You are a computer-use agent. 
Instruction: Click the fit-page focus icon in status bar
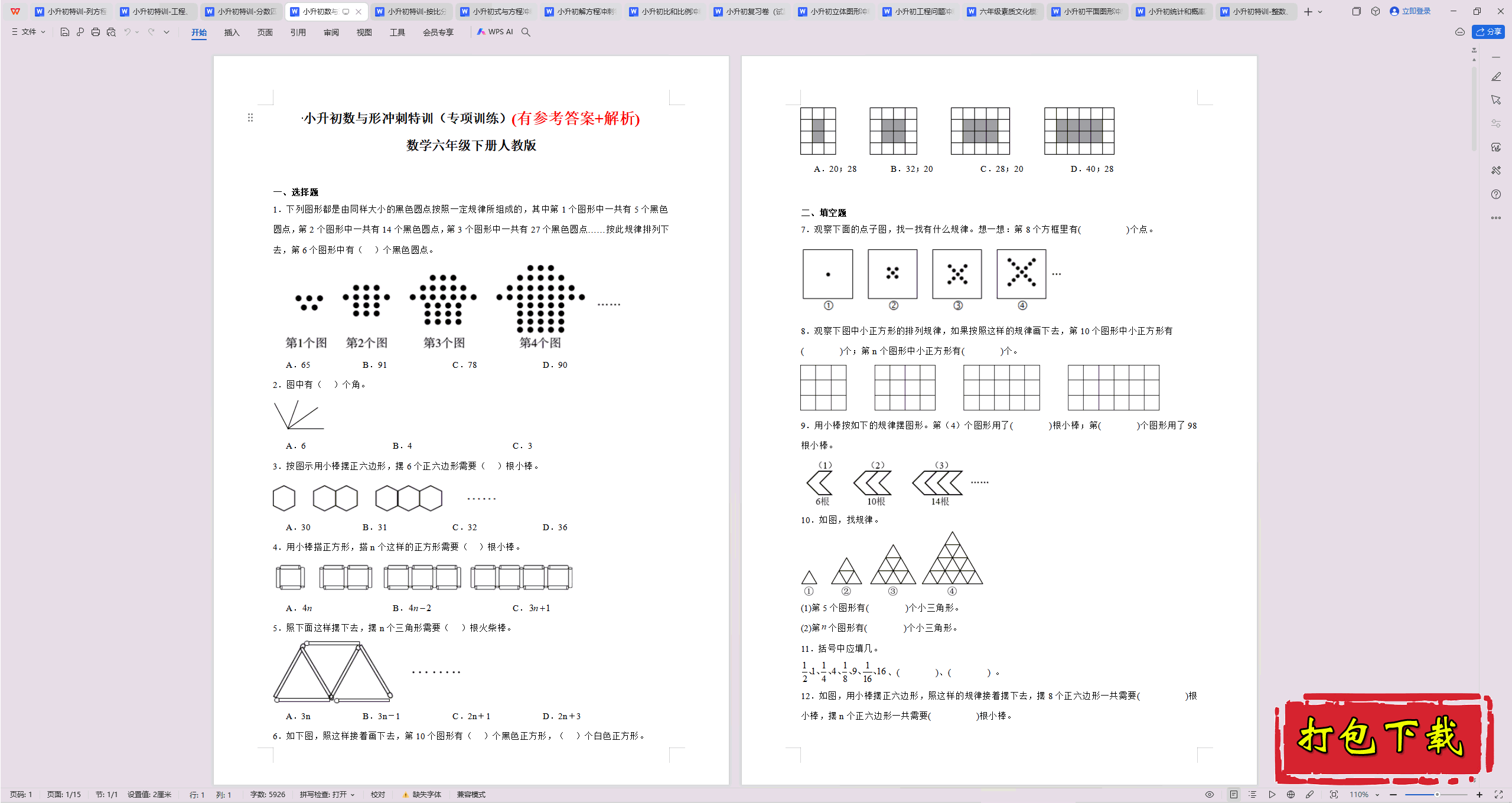click(x=1334, y=795)
